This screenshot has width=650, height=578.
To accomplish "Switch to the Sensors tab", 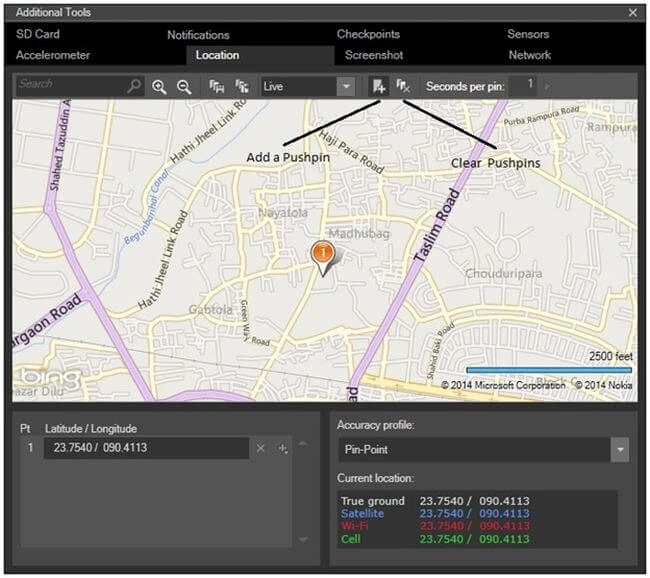I will (x=528, y=34).
